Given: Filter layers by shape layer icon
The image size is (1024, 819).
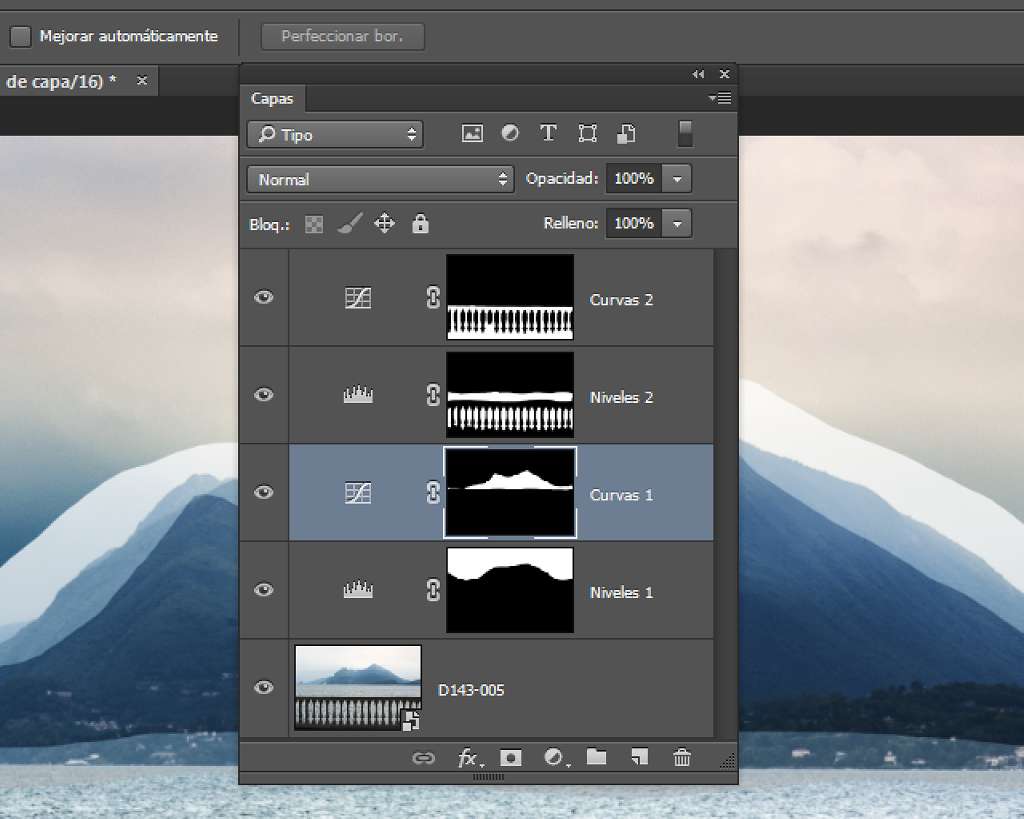Looking at the screenshot, I should (x=587, y=134).
